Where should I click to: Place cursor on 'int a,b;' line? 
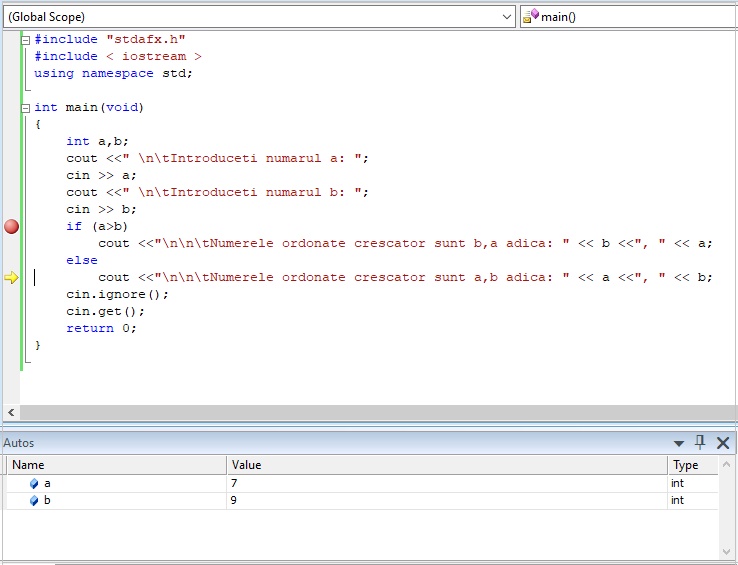pos(97,141)
